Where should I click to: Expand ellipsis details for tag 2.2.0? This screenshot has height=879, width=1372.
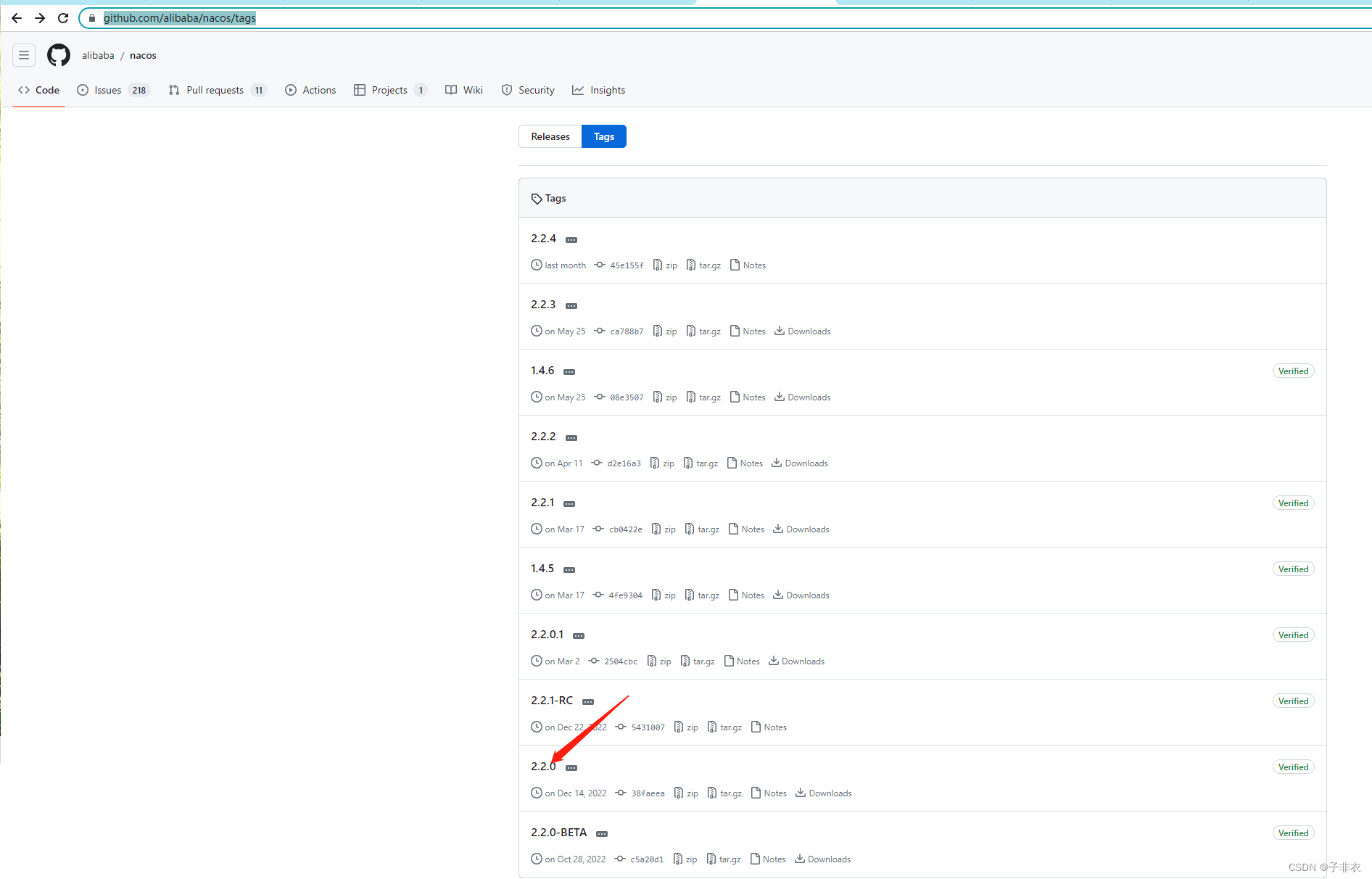571,768
